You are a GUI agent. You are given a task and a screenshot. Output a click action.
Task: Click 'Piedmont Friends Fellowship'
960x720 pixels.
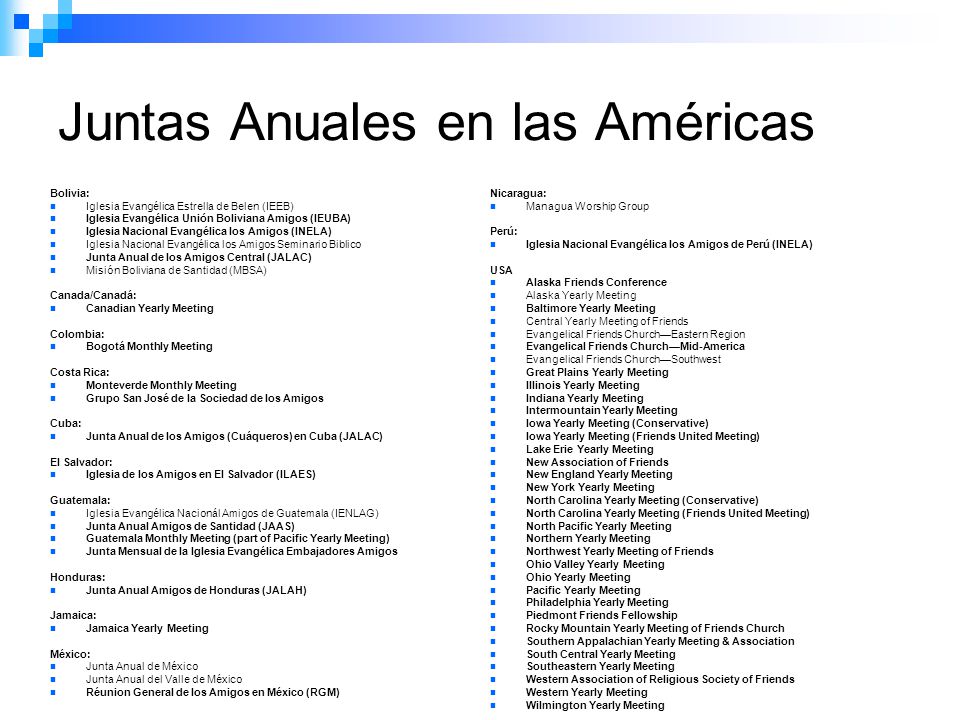602,615
